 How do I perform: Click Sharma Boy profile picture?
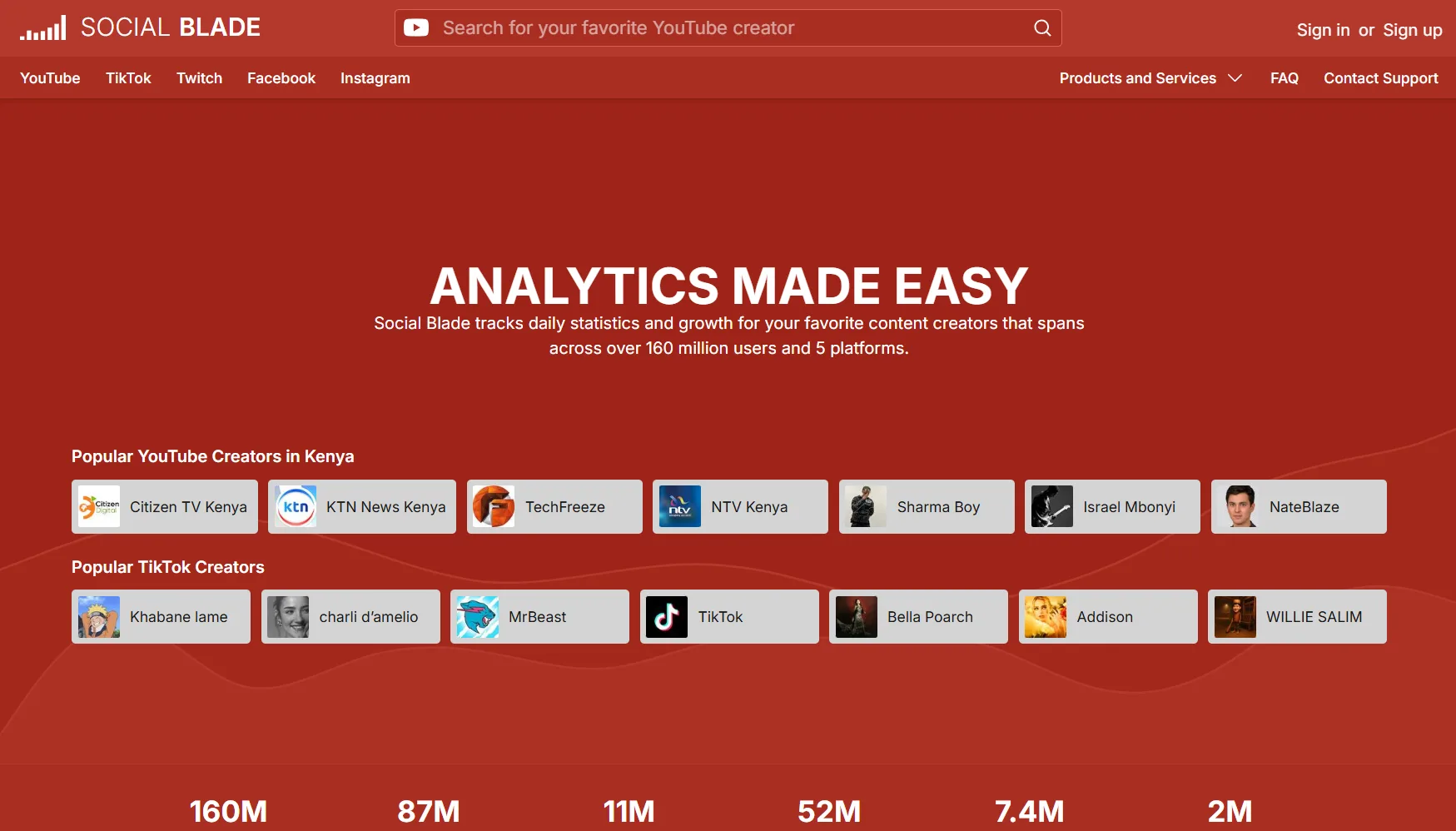click(x=866, y=506)
